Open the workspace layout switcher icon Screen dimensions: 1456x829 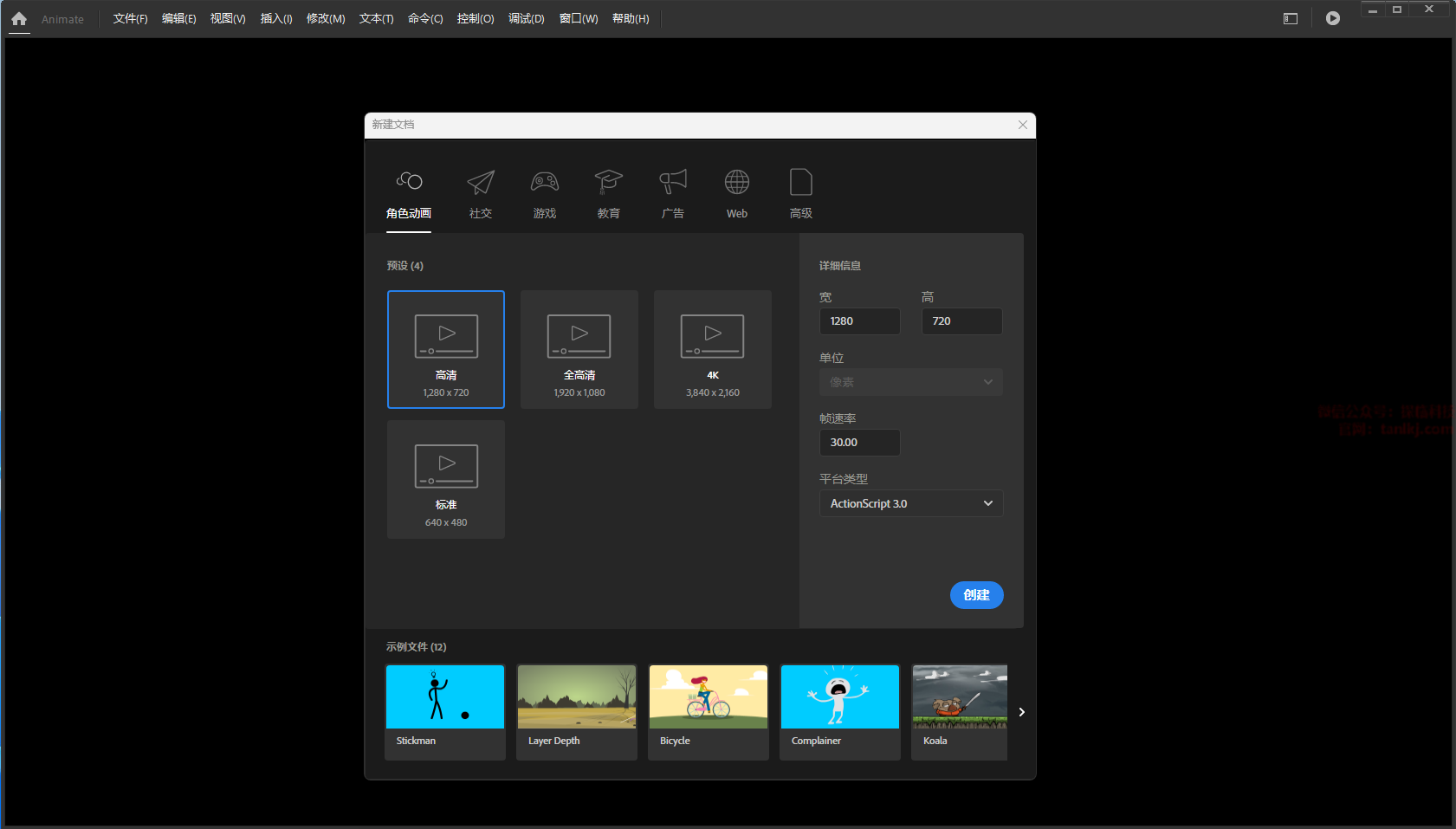tap(1290, 18)
